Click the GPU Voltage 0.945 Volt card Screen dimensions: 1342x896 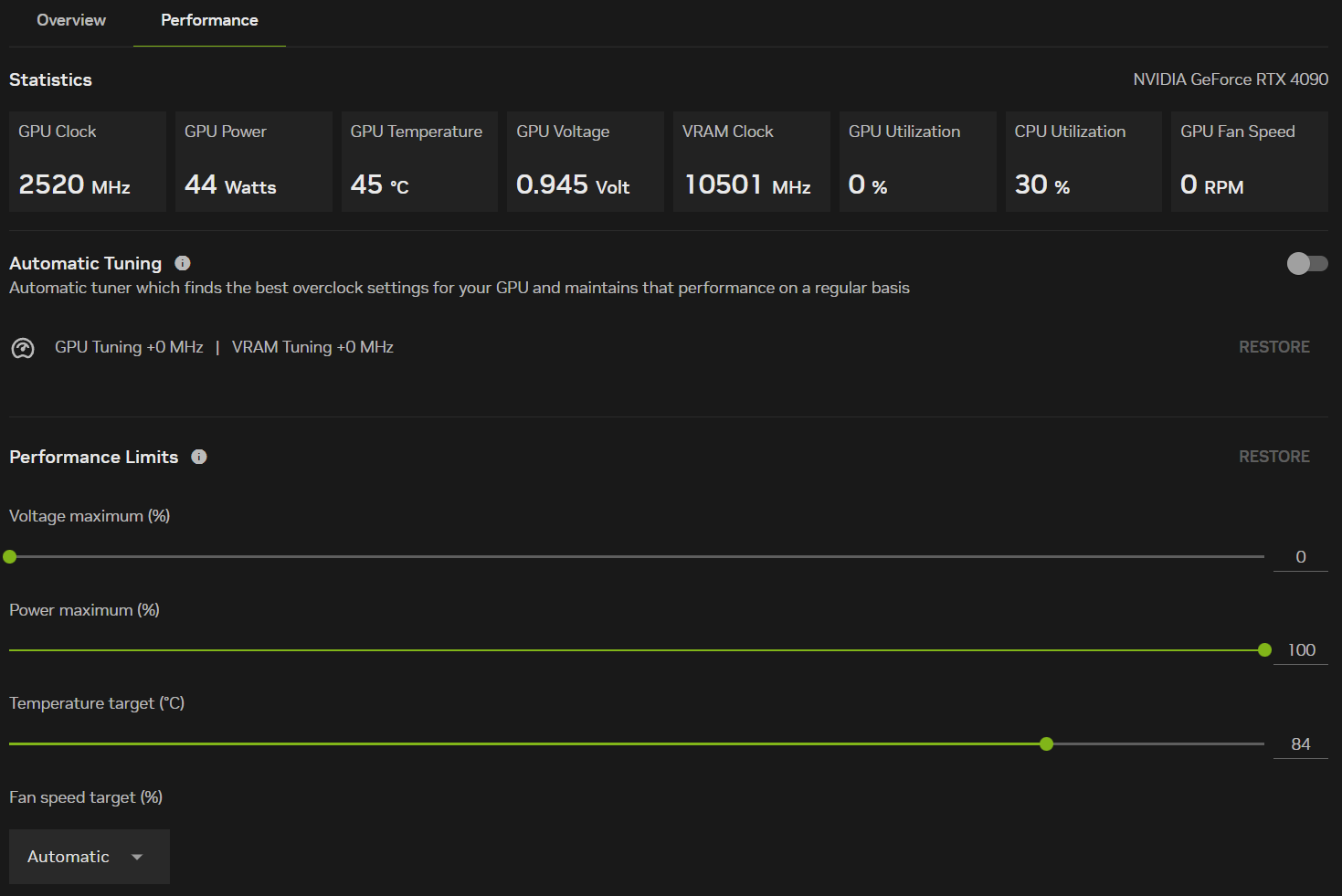coord(586,162)
